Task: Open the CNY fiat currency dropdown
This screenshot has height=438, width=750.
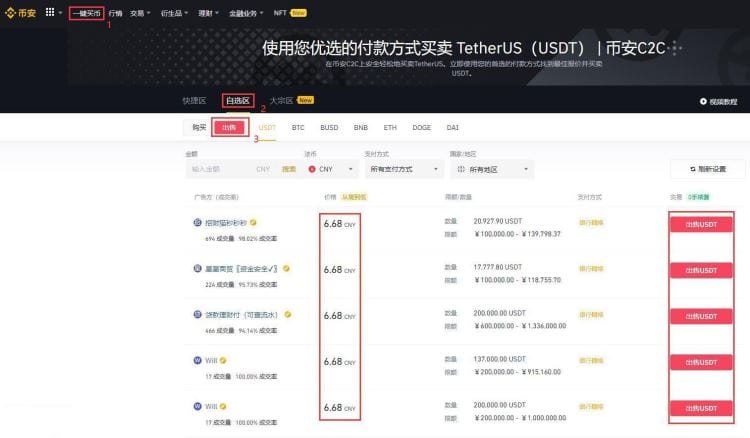Action: pos(331,169)
